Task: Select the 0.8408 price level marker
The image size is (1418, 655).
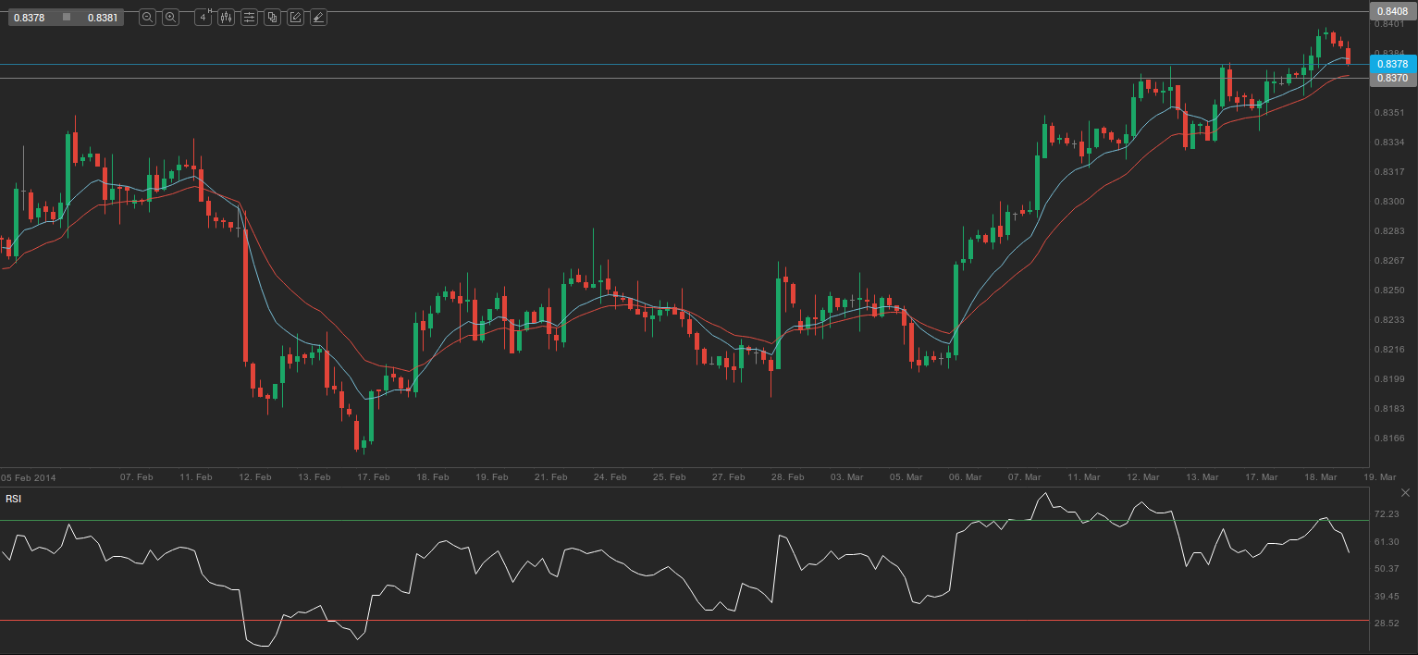Action: tap(1392, 11)
